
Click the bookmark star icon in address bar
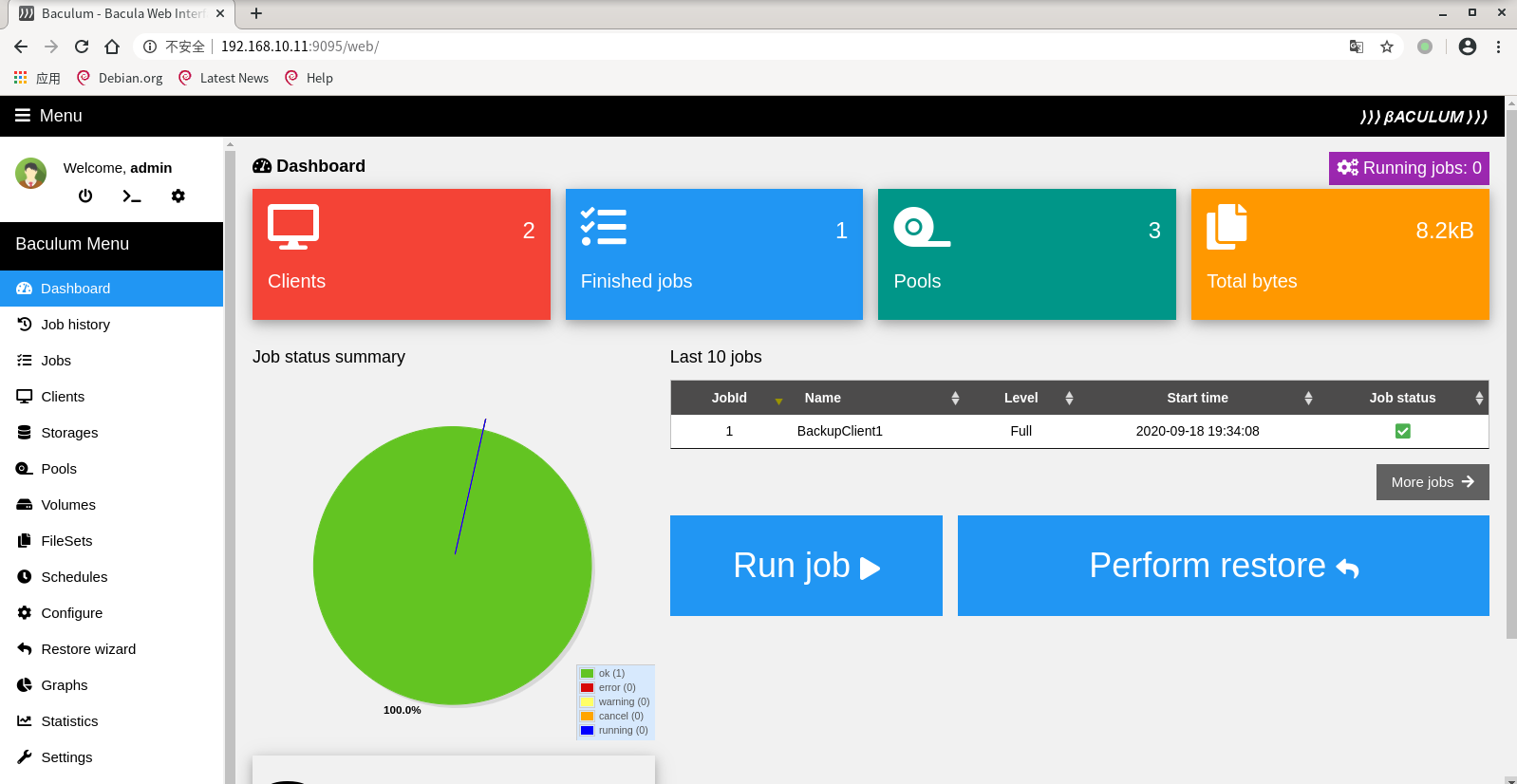1387,47
